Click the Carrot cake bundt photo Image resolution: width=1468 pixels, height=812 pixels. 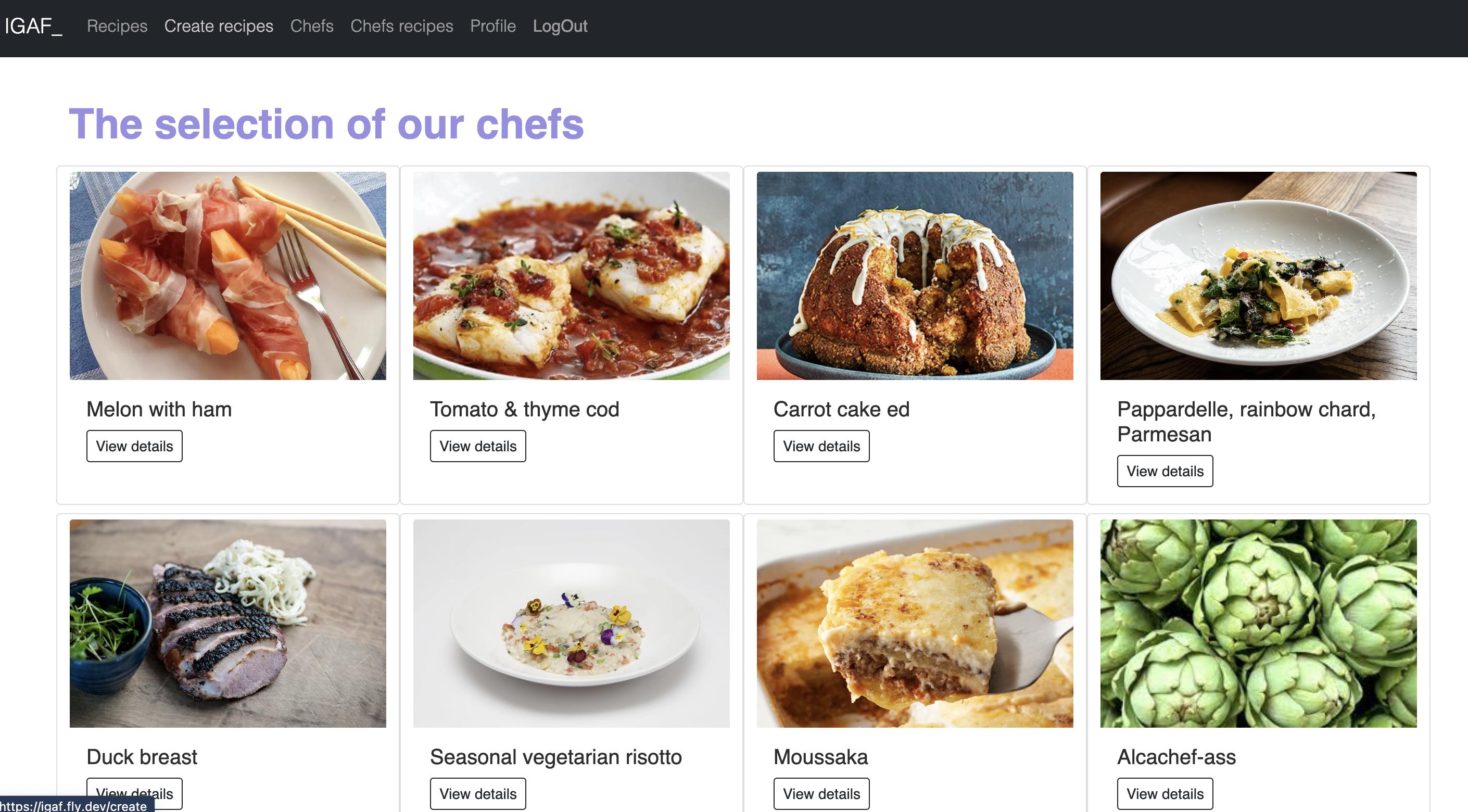coord(915,276)
